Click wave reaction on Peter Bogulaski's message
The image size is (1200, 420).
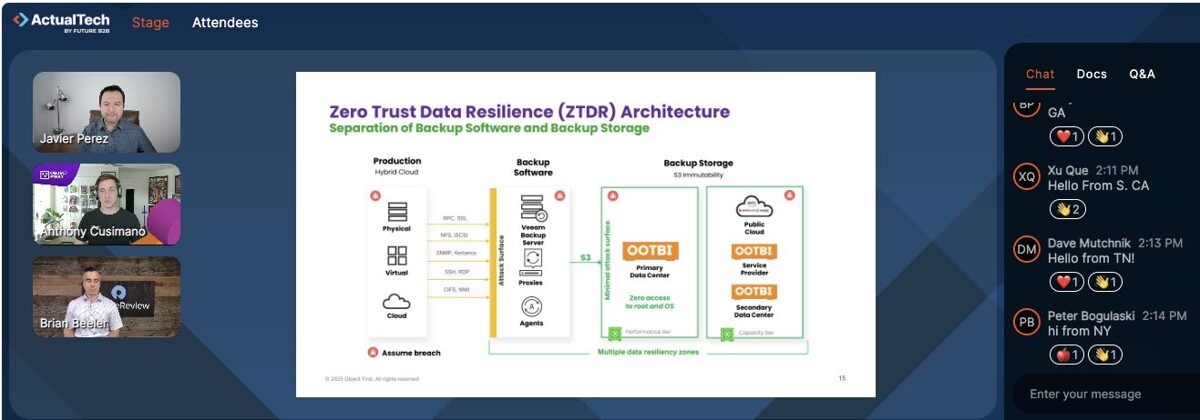click(1105, 354)
